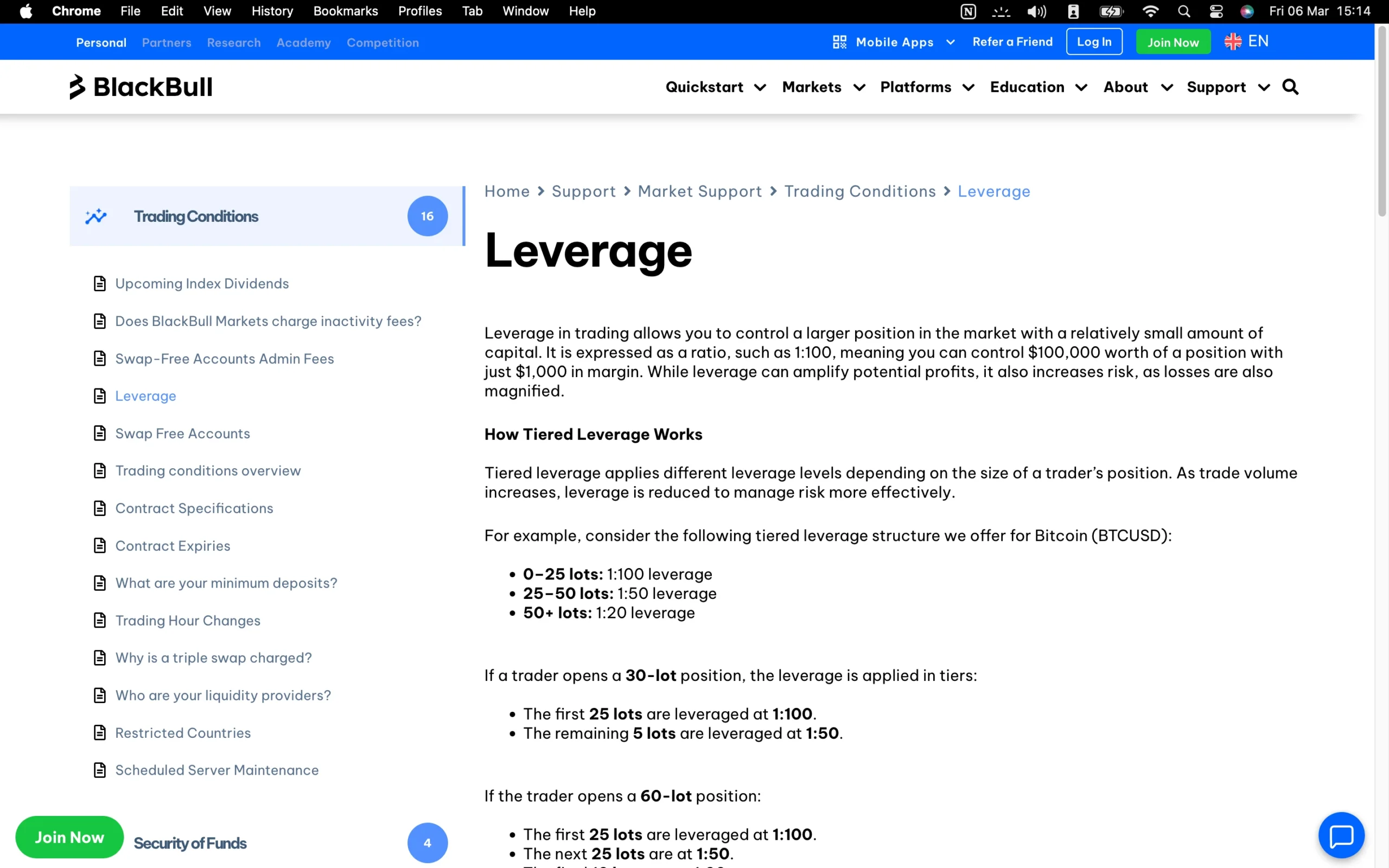Screen dimensions: 1389x868
Task: Open the History menu
Action: (271, 11)
